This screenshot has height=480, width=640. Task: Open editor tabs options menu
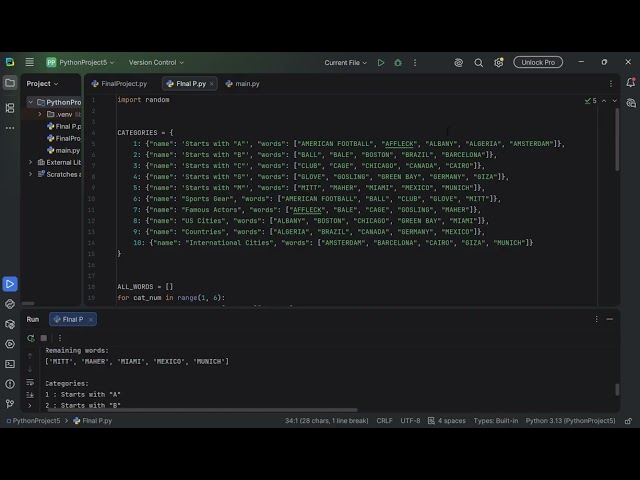pyautogui.click(x=611, y=84)
